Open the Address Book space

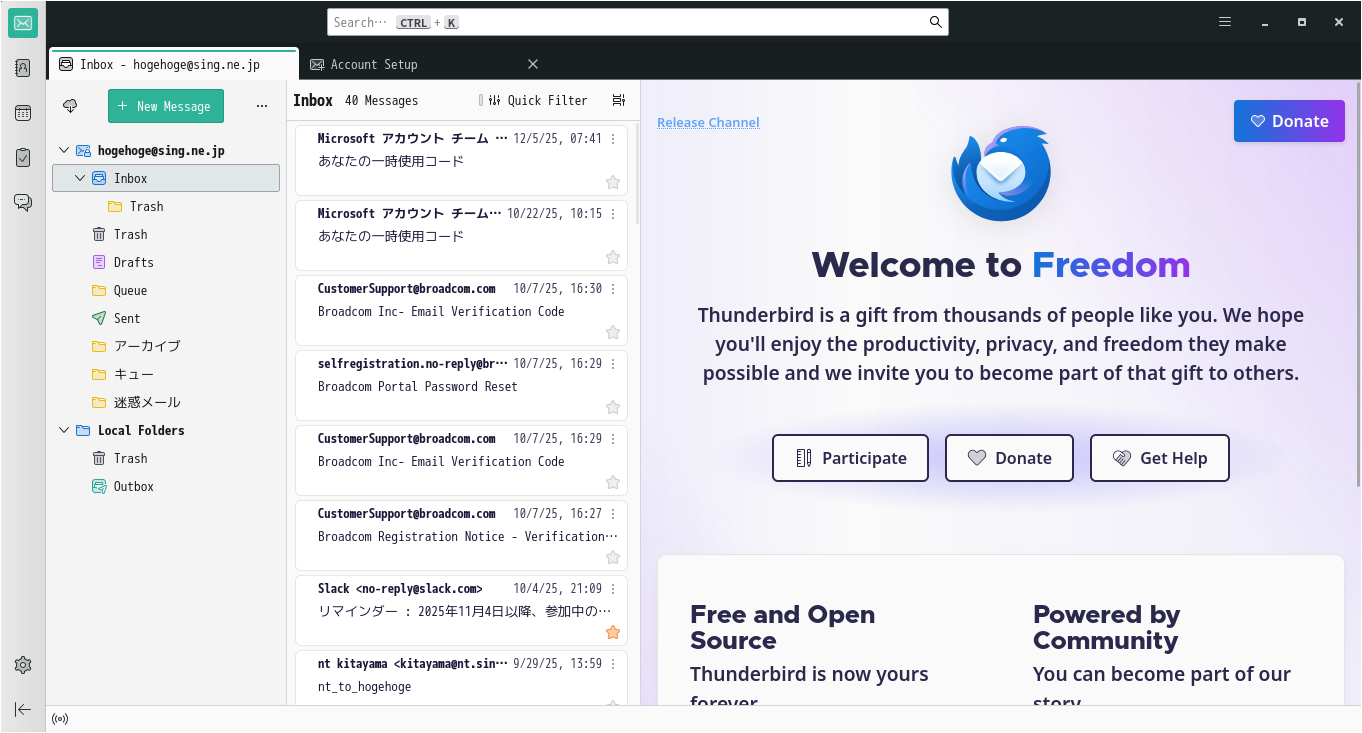[x=23, y=68]
